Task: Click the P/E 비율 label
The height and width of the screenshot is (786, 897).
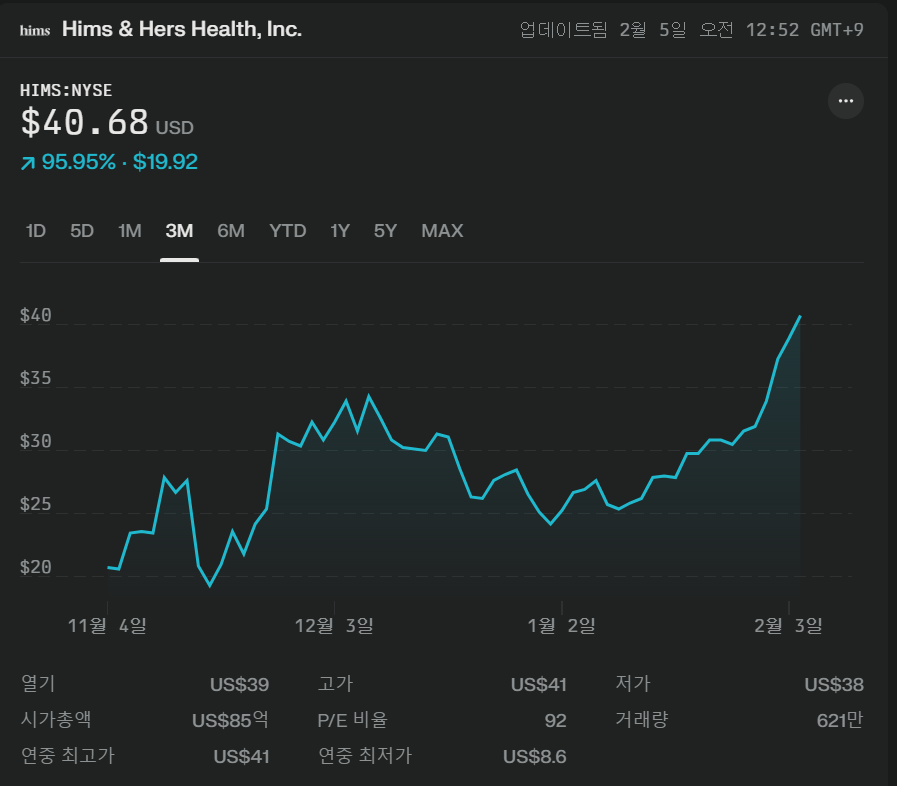Action: click(352, 720)
